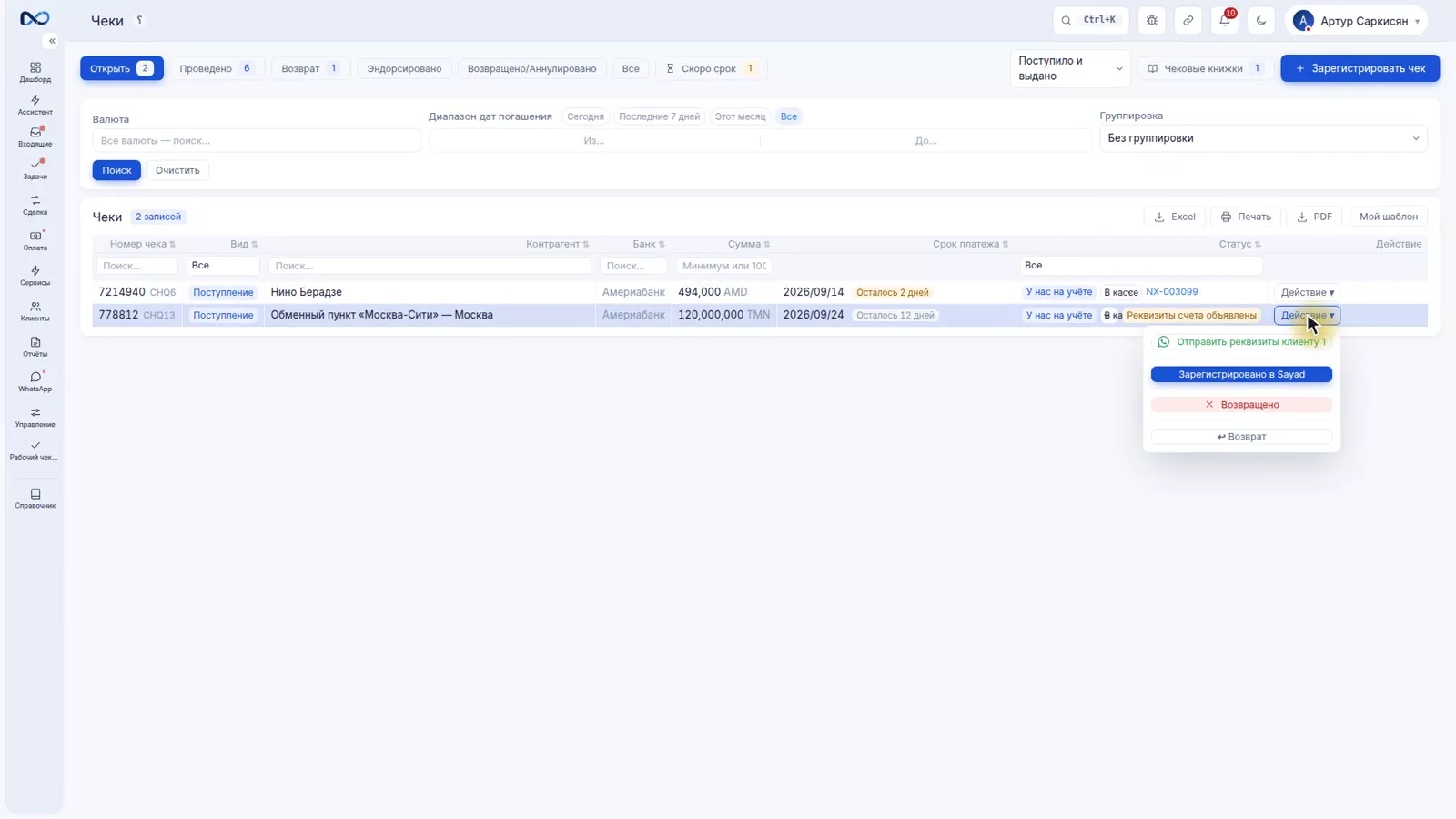Open the Reports (Отчёты) sidebar icon

click(35, 347)
